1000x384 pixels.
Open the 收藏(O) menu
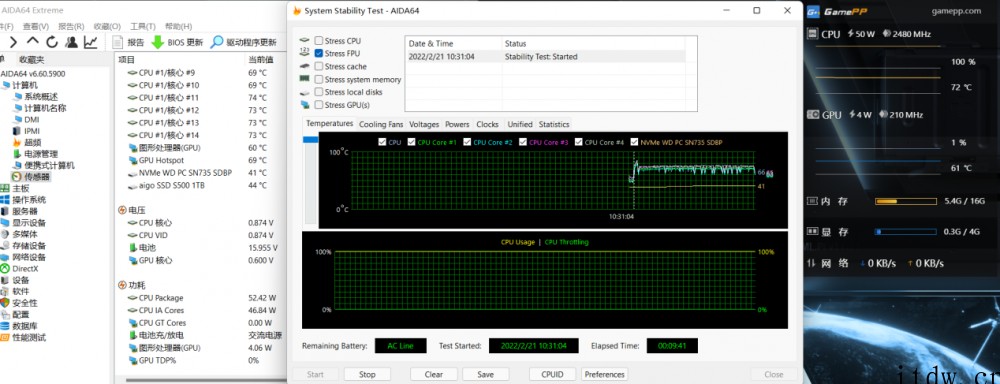(107, 26)
